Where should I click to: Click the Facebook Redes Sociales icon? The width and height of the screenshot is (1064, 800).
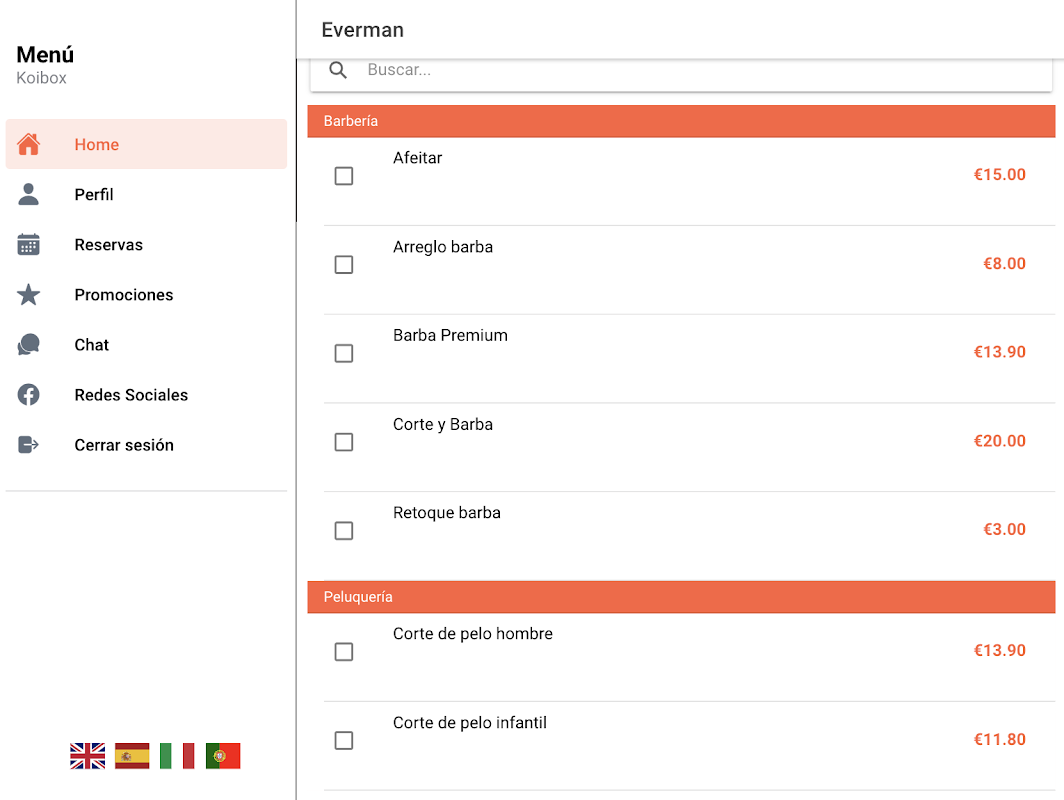coord(29,395)
